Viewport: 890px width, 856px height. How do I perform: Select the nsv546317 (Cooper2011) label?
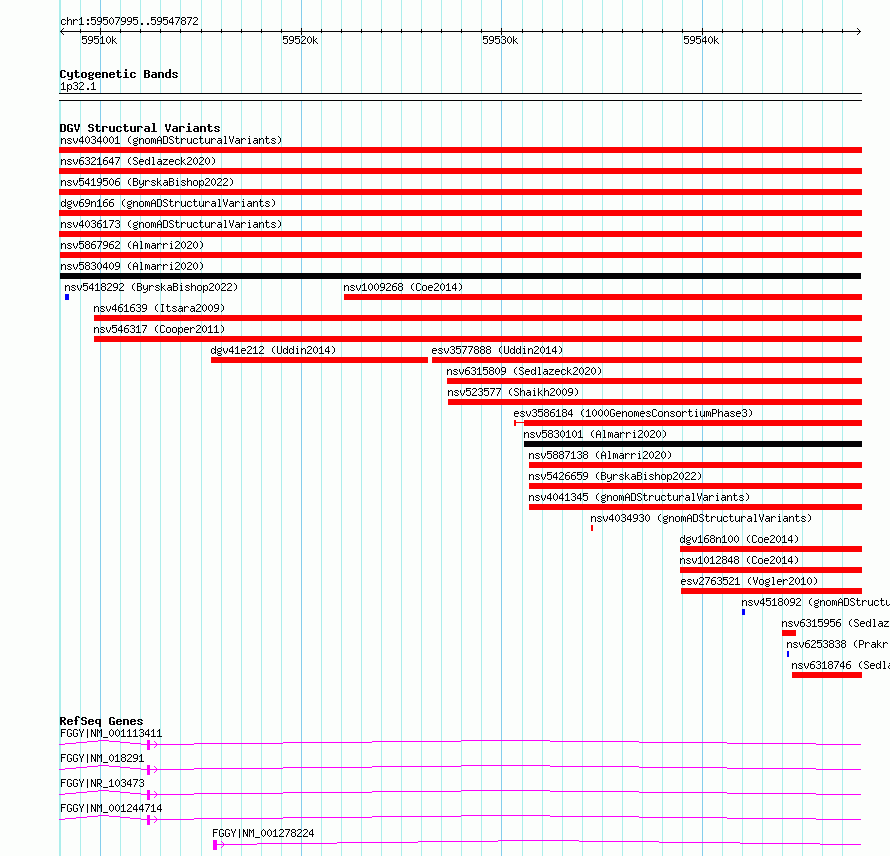click(159, 329)
